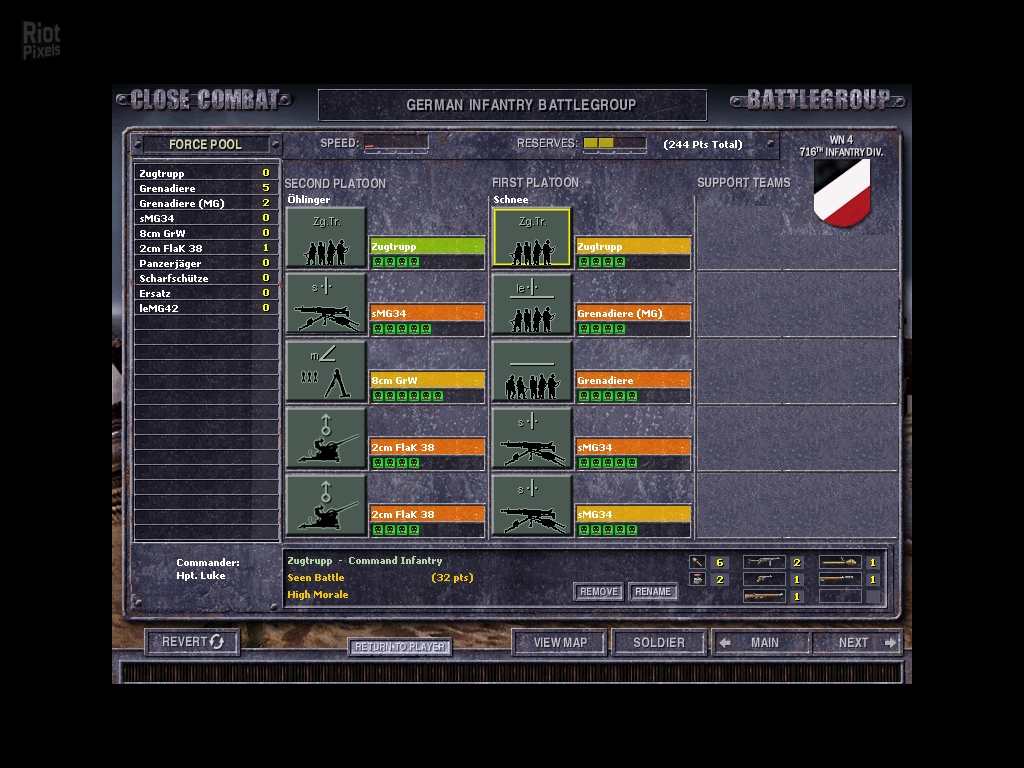Select the highlighted First Platoon Zugtrupp icon

532,238
